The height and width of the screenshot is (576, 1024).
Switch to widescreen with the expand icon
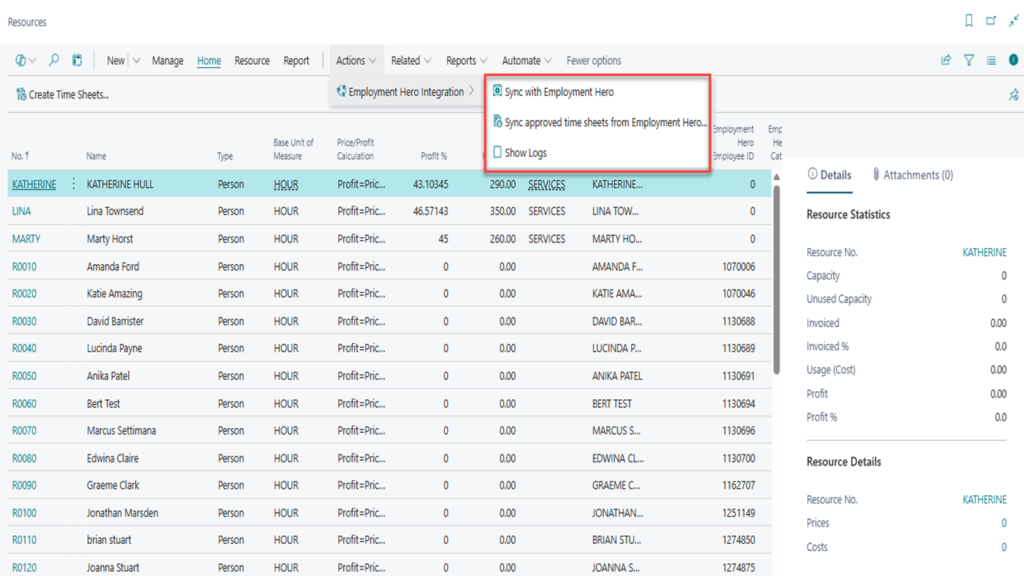point(1015,20)
